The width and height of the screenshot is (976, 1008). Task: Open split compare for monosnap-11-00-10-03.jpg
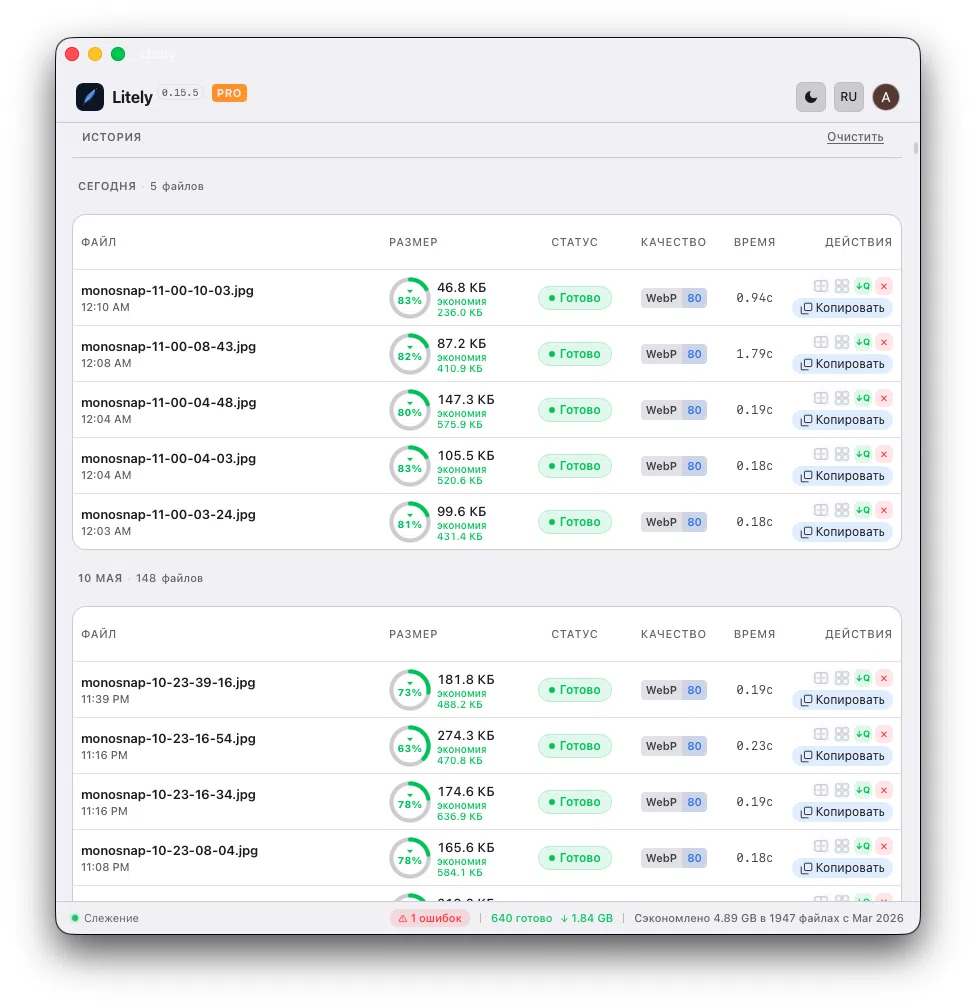[x=820, y=286]
